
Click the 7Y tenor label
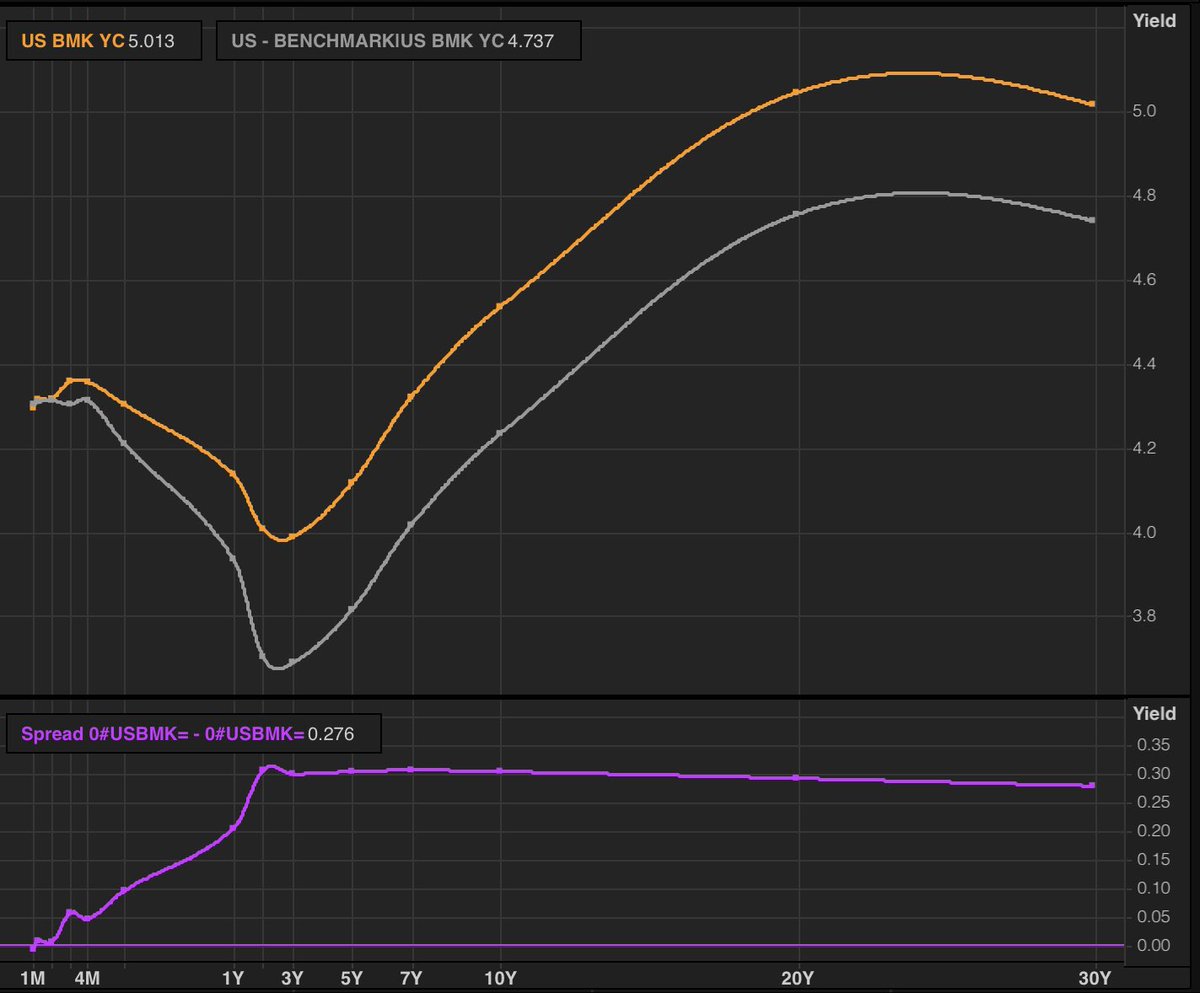click(x=410, y=978)
